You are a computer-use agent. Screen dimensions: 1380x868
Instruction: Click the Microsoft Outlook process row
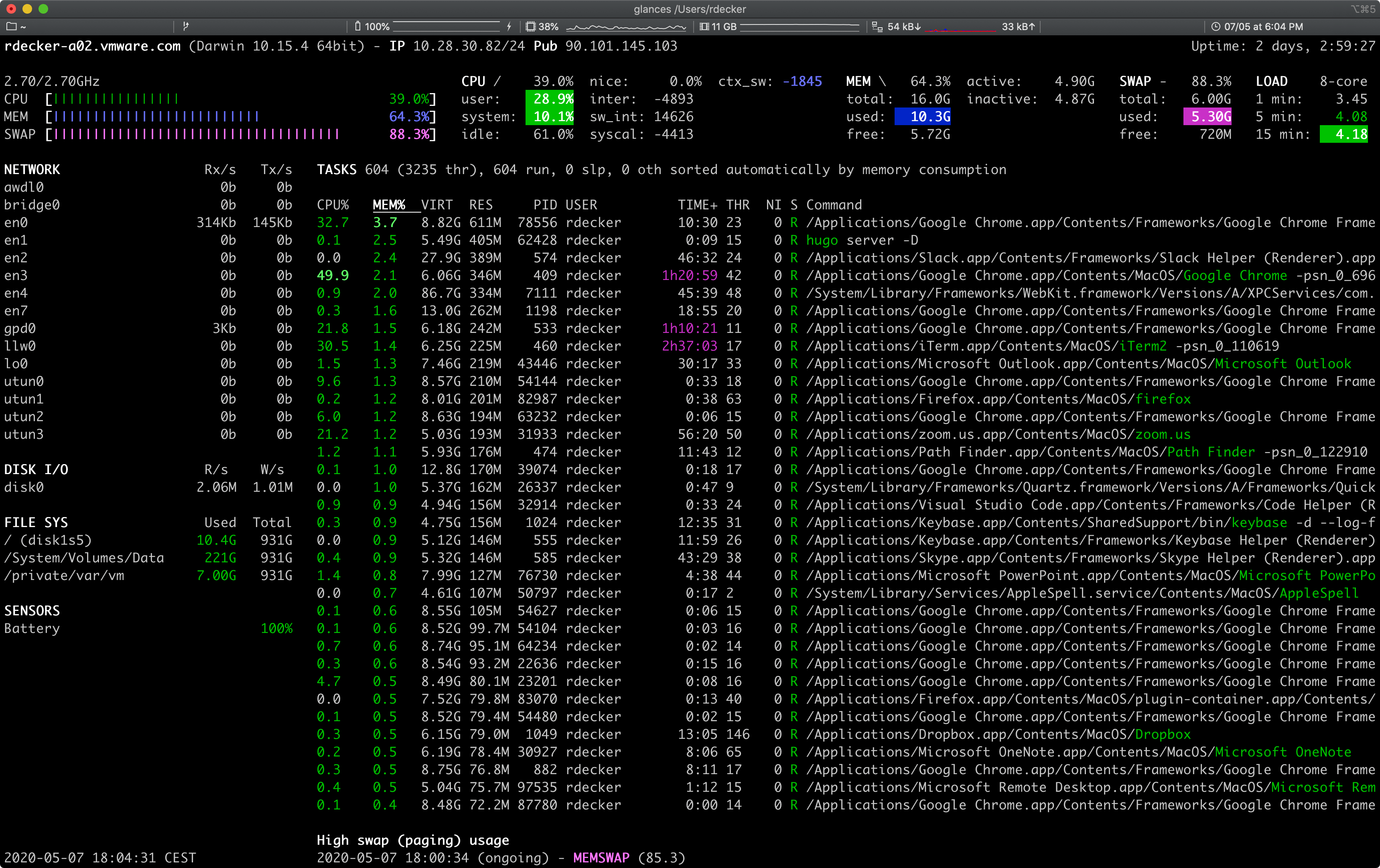click(846, 364)
